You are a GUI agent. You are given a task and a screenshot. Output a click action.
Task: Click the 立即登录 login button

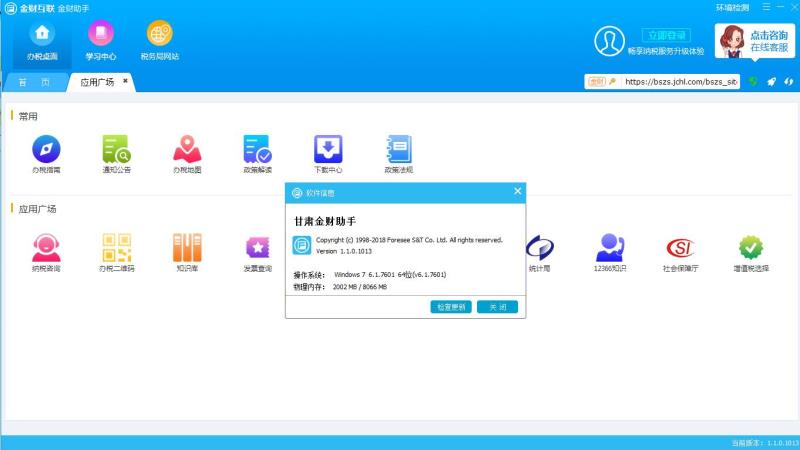coord(666,35)
